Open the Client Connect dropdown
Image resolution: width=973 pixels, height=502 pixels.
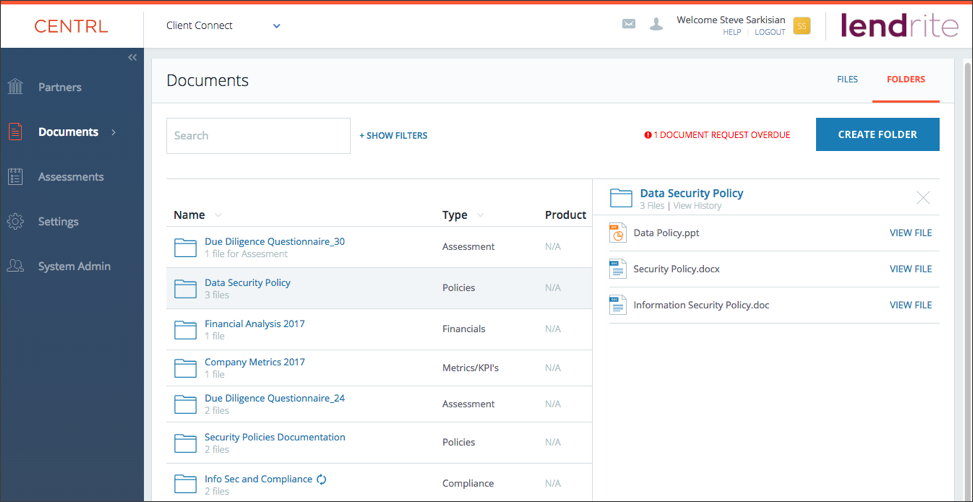pyautogui.click(x=223, y=25)
